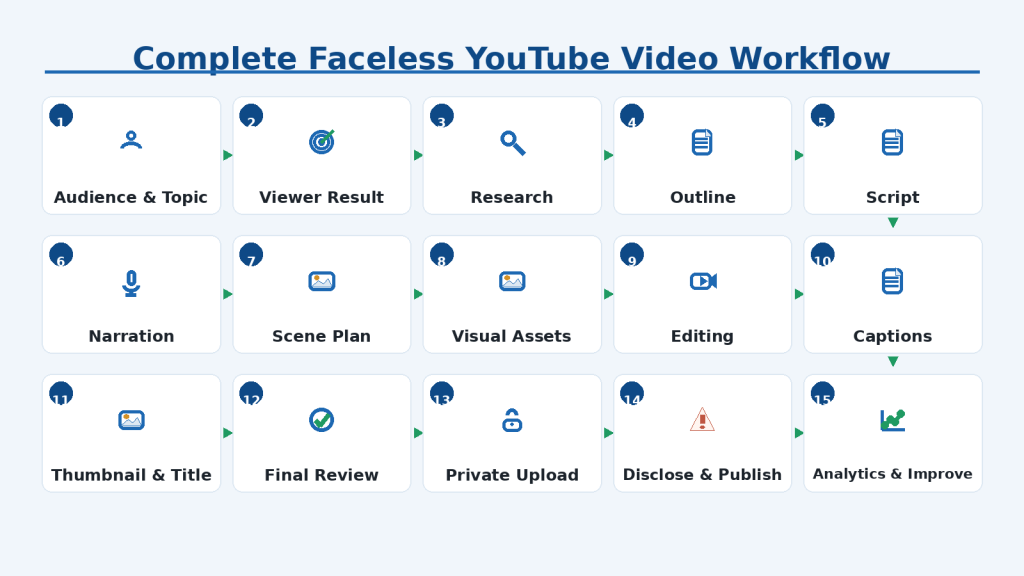Click the number 1 badge on Audience & Topic

61,116
